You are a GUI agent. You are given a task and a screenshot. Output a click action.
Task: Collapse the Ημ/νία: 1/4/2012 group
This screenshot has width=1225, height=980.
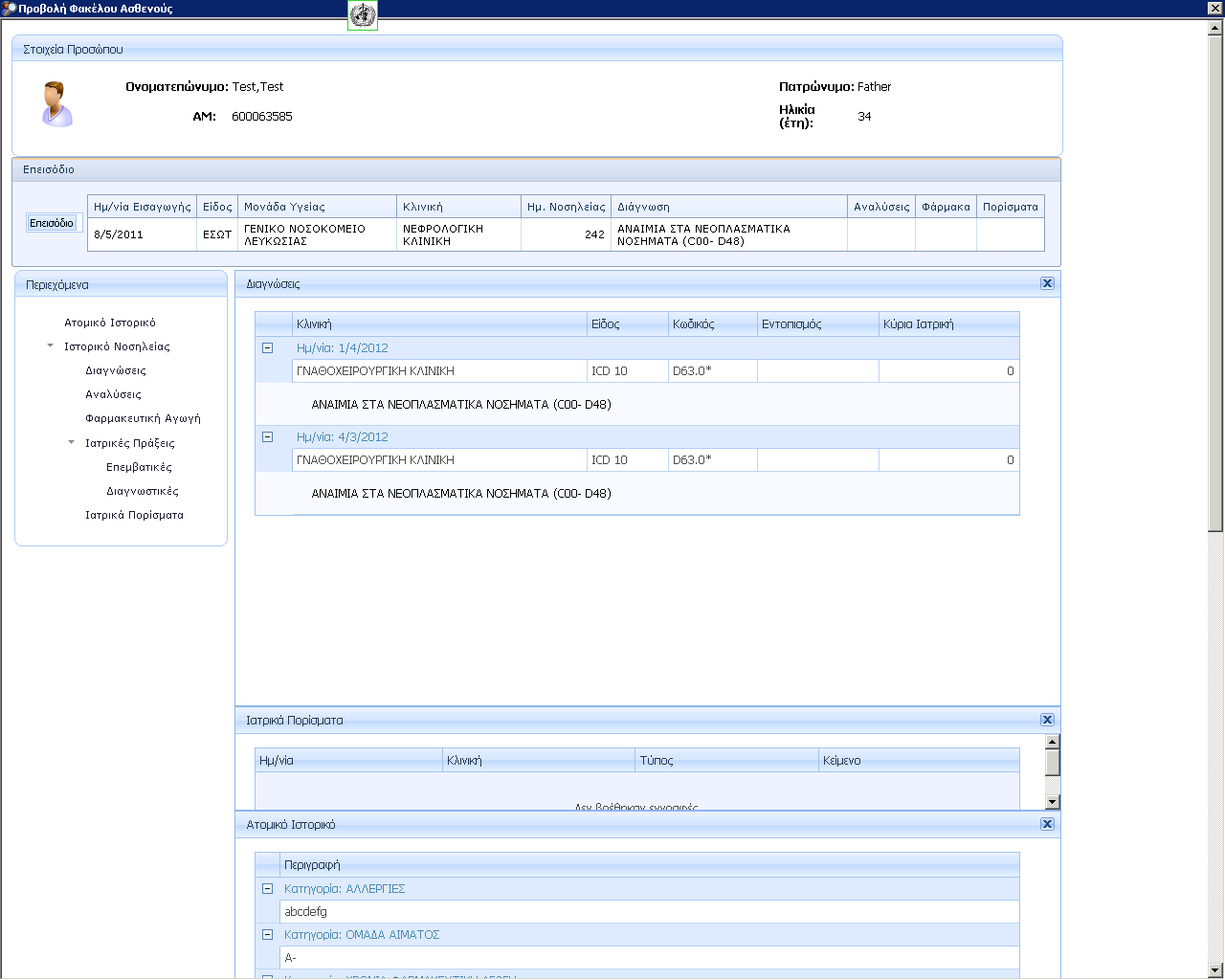[x=268, y=348]
